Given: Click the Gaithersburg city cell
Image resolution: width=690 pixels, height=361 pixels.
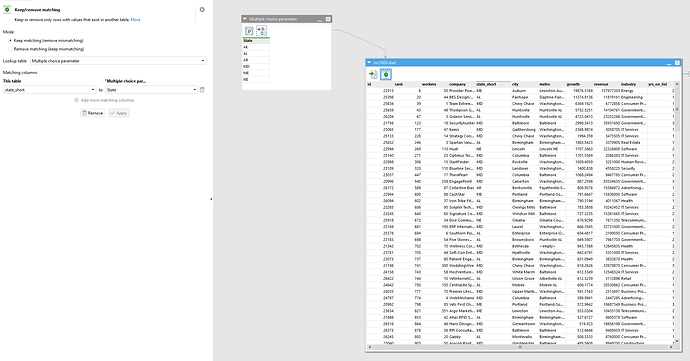Looking at the screenshot, I should coord(525,130).
